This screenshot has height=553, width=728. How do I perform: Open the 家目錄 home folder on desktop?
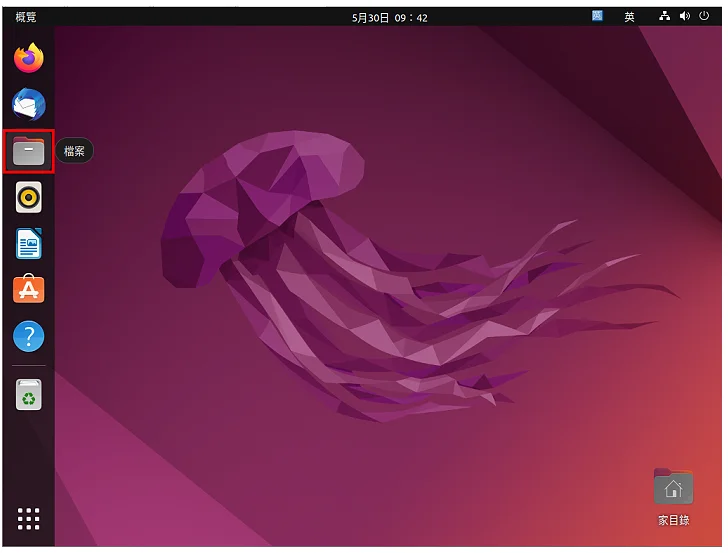pyautogui.click(x=673, y=497)
